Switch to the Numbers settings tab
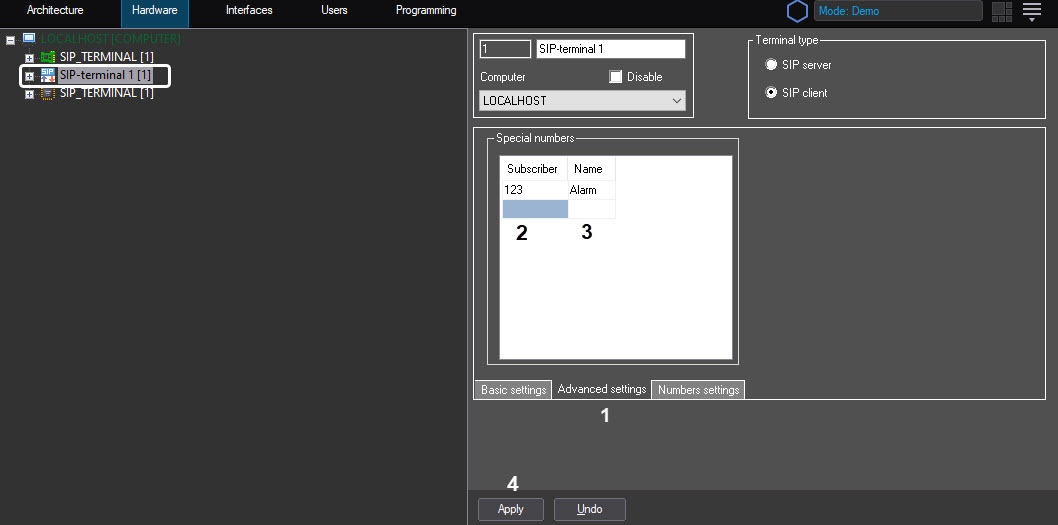 [x=698, y=390]
